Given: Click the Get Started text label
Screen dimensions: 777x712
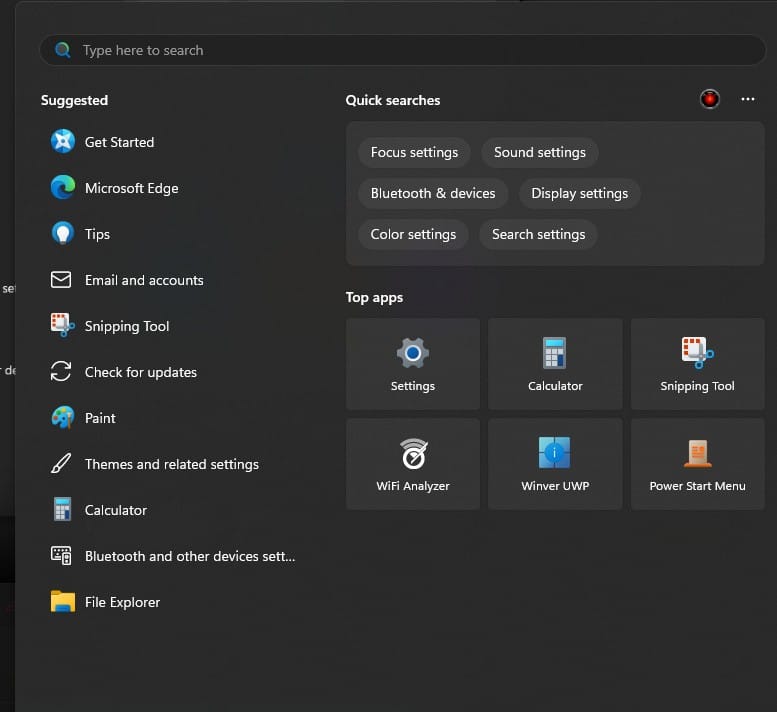Looking at the screenshot, I should pyautogui.click(x=119, y=142).
